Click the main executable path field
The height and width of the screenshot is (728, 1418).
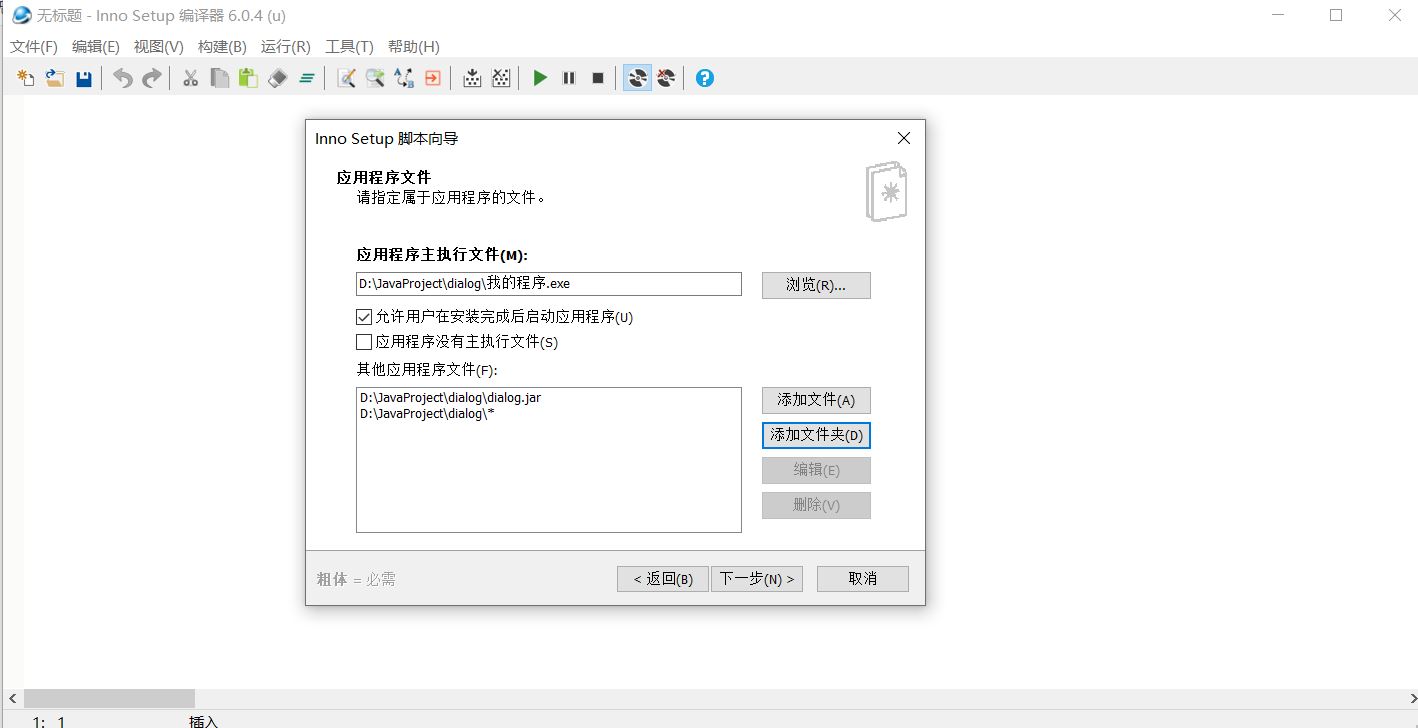click(x=549, y=284)
